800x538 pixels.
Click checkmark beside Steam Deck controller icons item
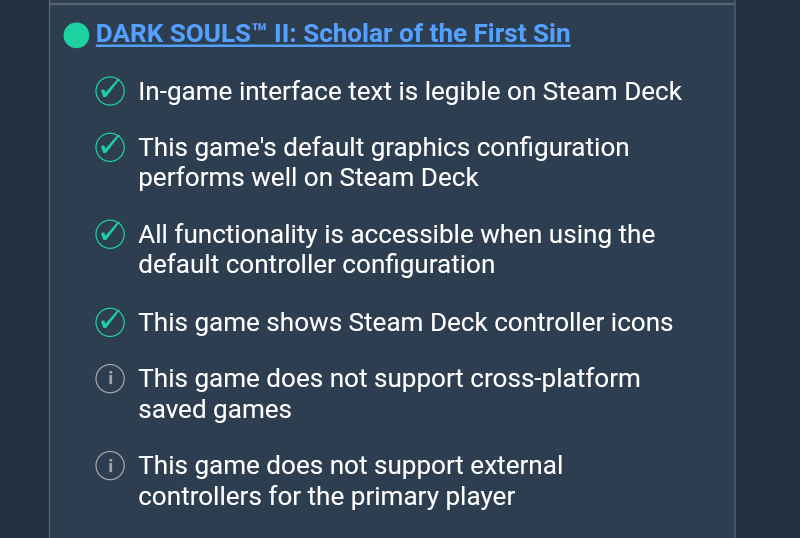pos(109,323)
